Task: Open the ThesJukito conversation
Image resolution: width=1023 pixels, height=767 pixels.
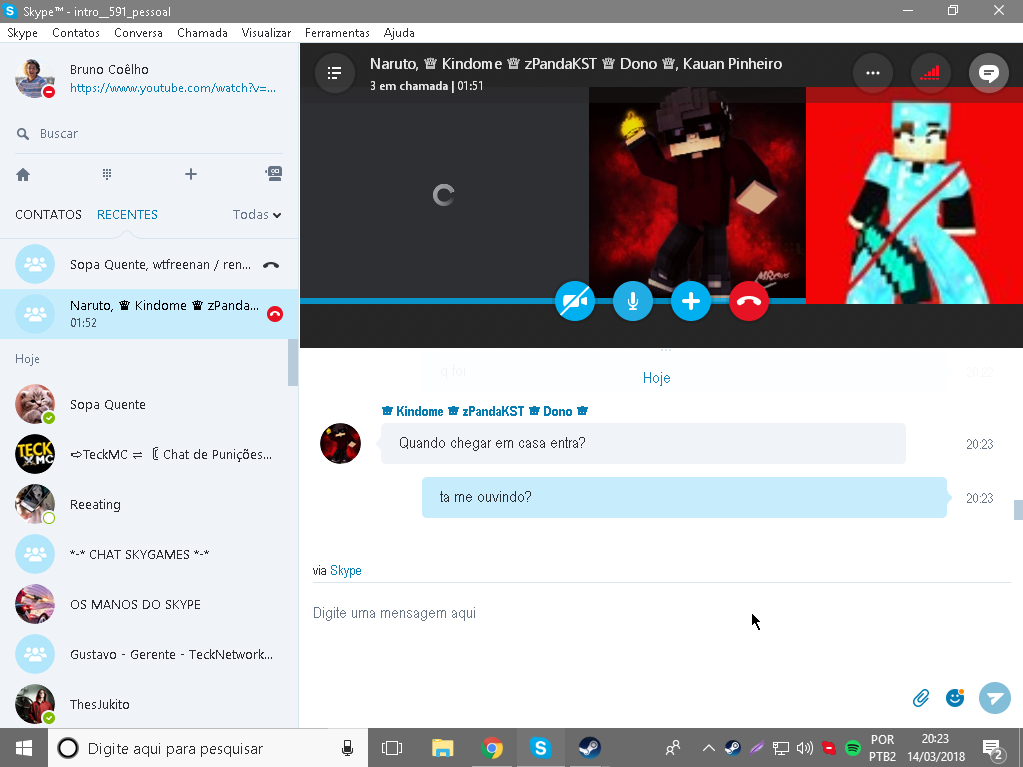Action: 149,704
